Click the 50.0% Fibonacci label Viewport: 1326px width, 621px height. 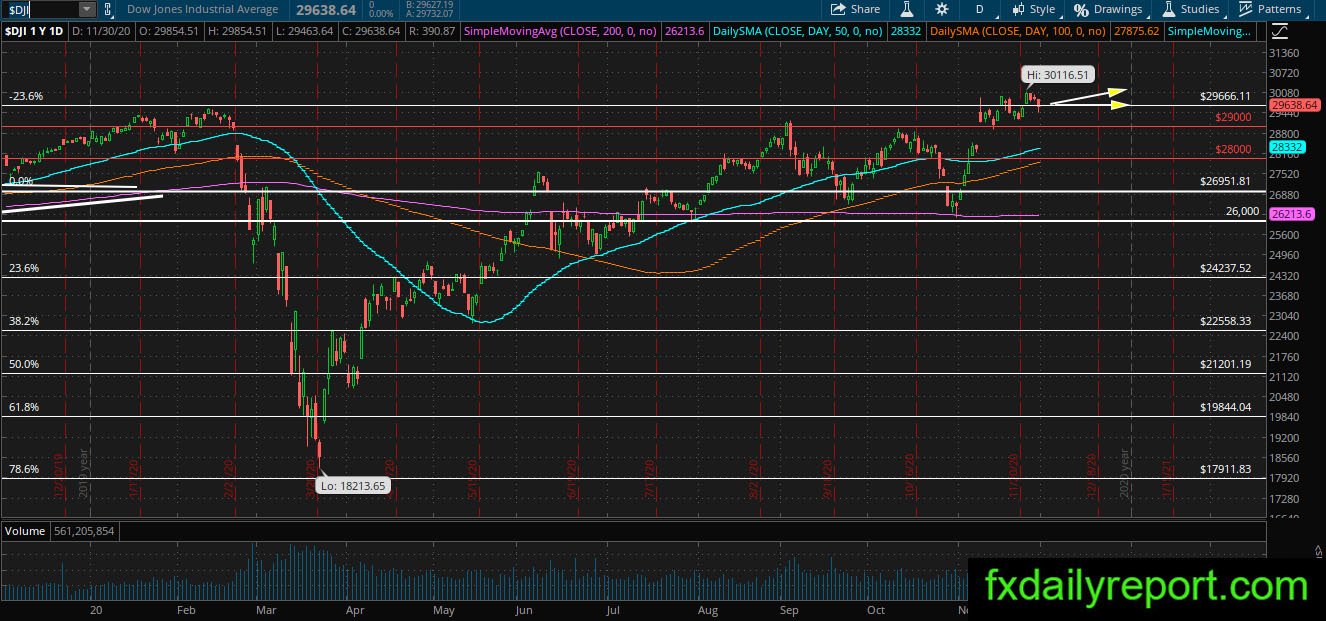[x=24, y=364]
